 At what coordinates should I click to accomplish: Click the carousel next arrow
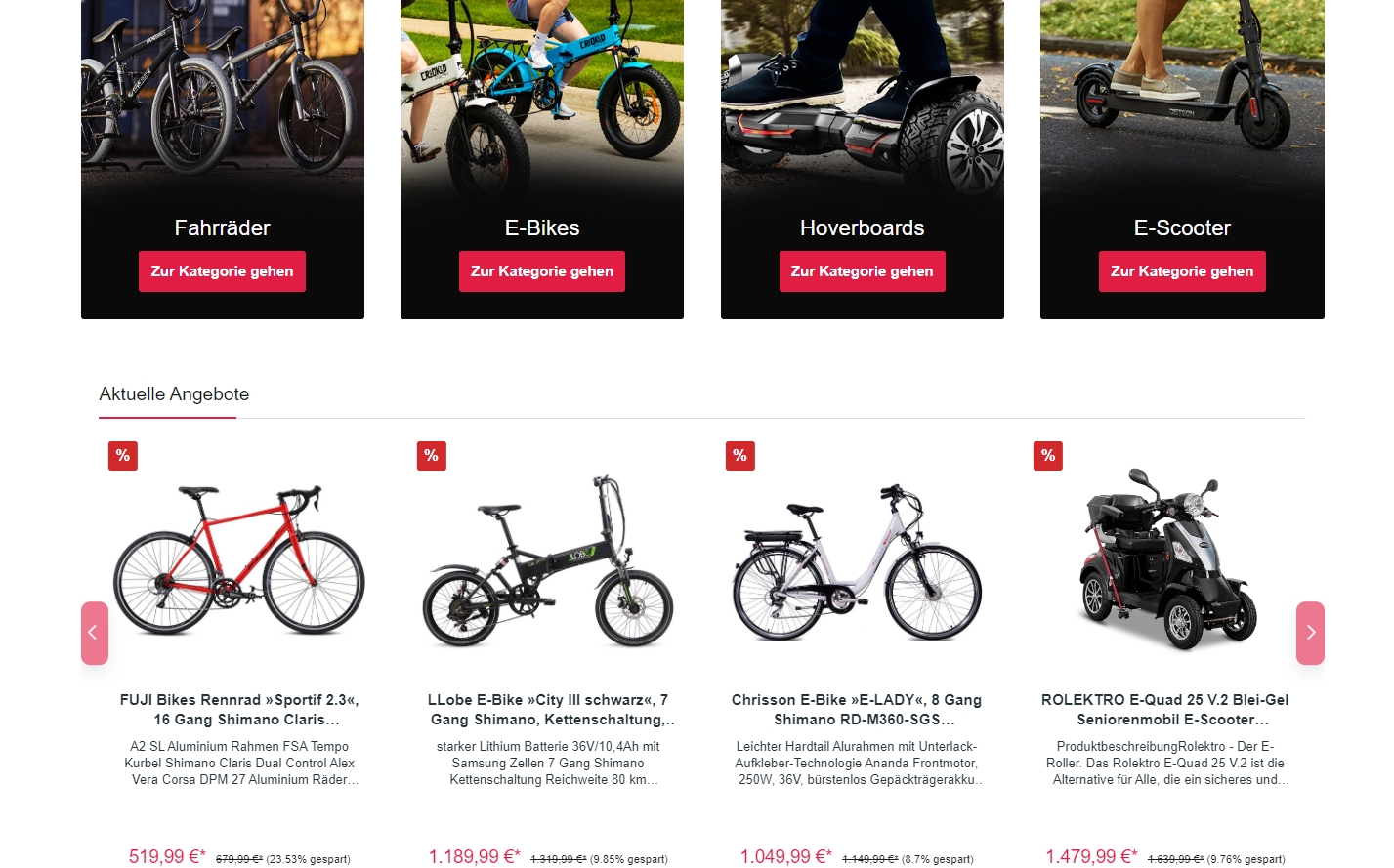(1310, 633)
